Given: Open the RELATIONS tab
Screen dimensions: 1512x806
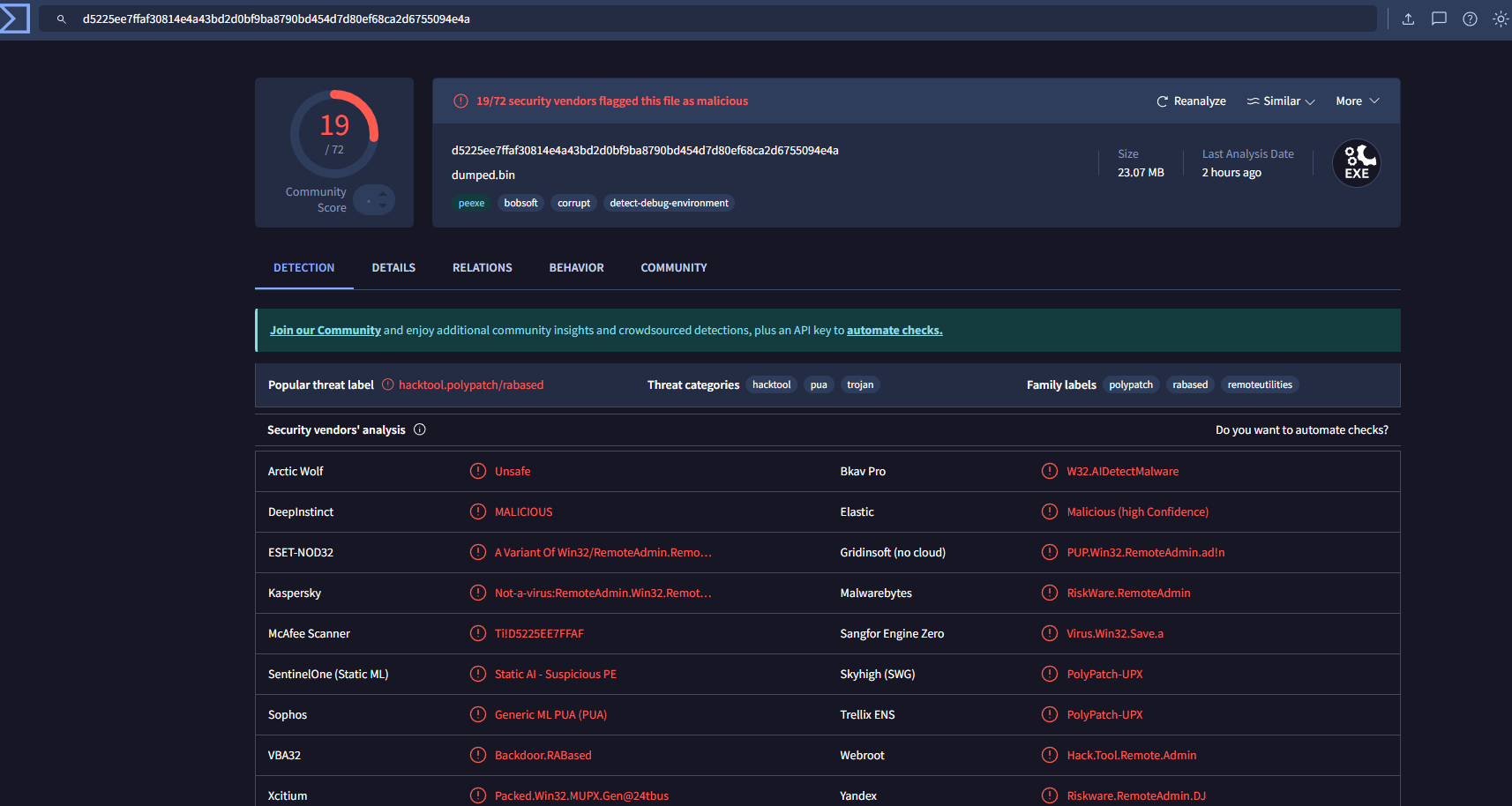Looking at the screenshot, I should (483, 268).
